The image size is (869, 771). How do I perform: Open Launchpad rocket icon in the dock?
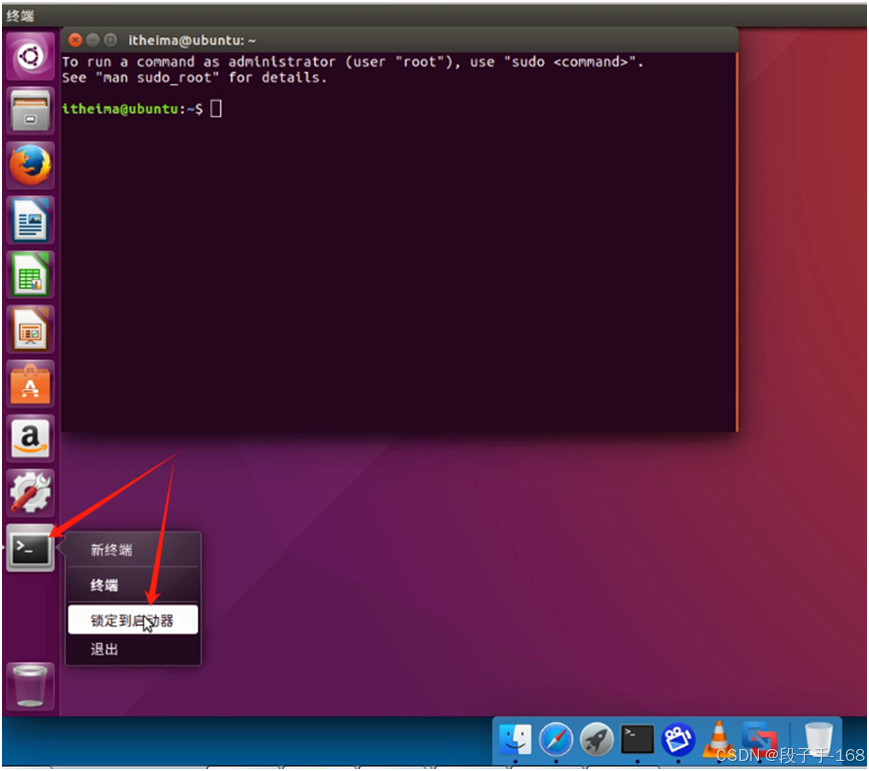597,739
